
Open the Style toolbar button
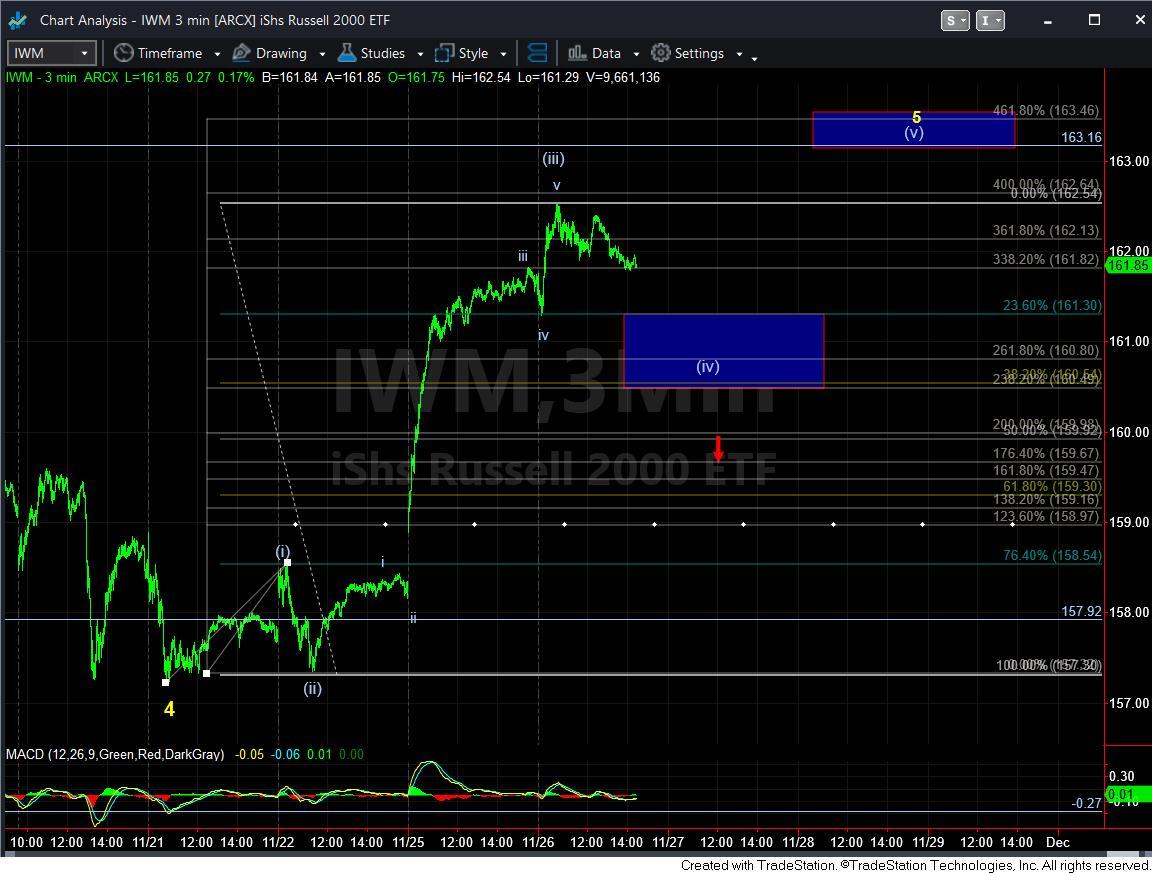pos(461,53)
